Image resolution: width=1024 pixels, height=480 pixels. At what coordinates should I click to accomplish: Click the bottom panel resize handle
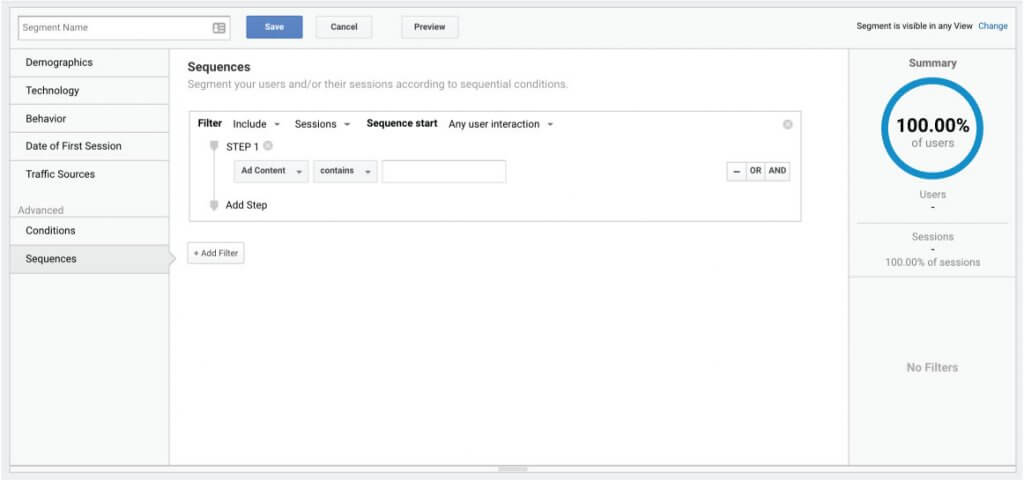512,469
